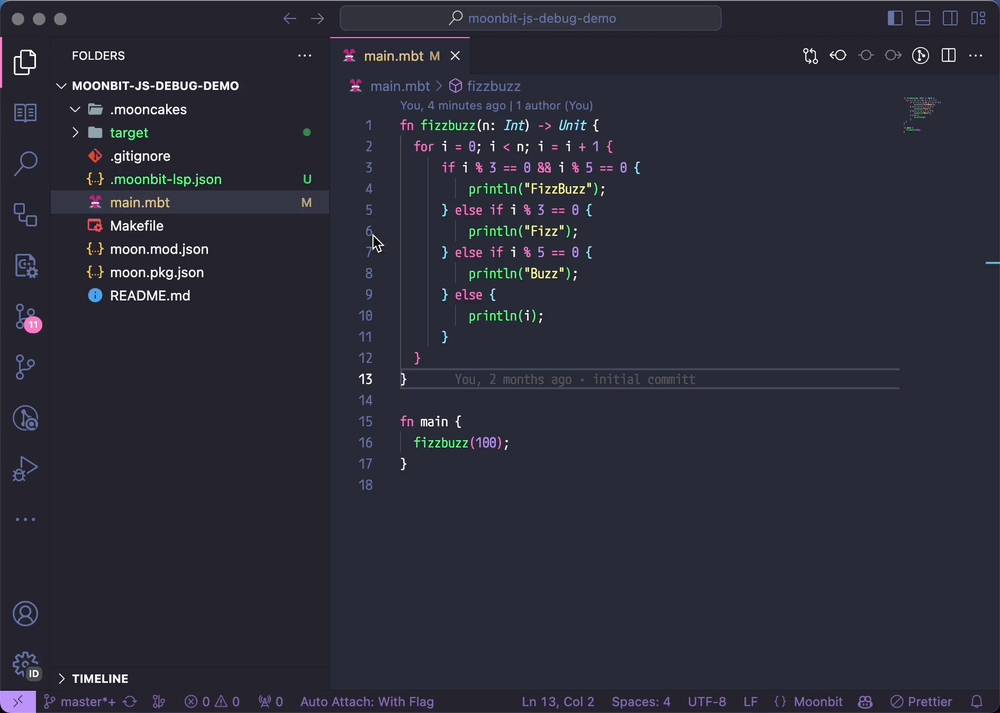Open Source Control with 11 changes
Screen dimensions: 1000x713
click(27, 317)
